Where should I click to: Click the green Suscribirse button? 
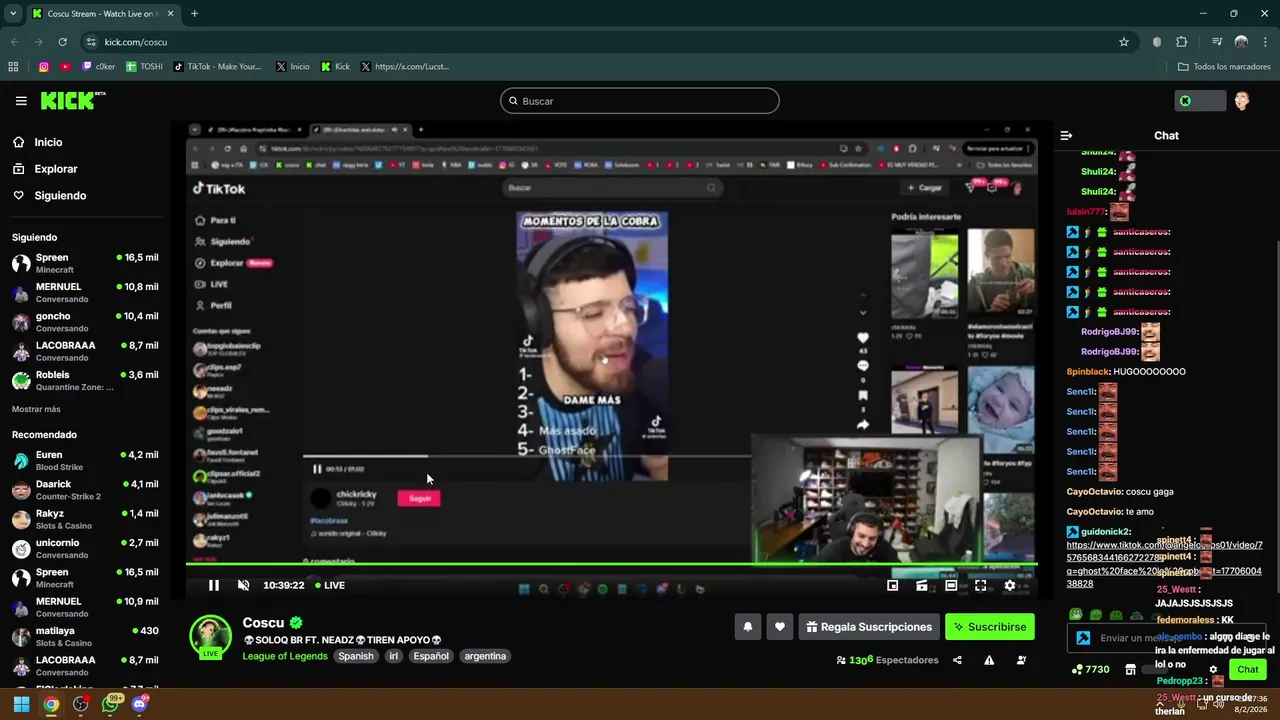990,627
